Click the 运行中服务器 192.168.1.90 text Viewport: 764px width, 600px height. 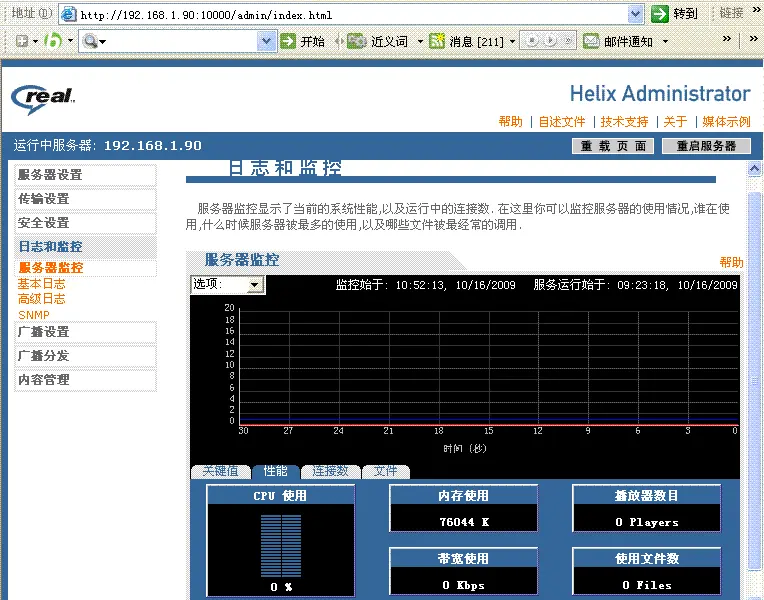(x=107, y=145)
